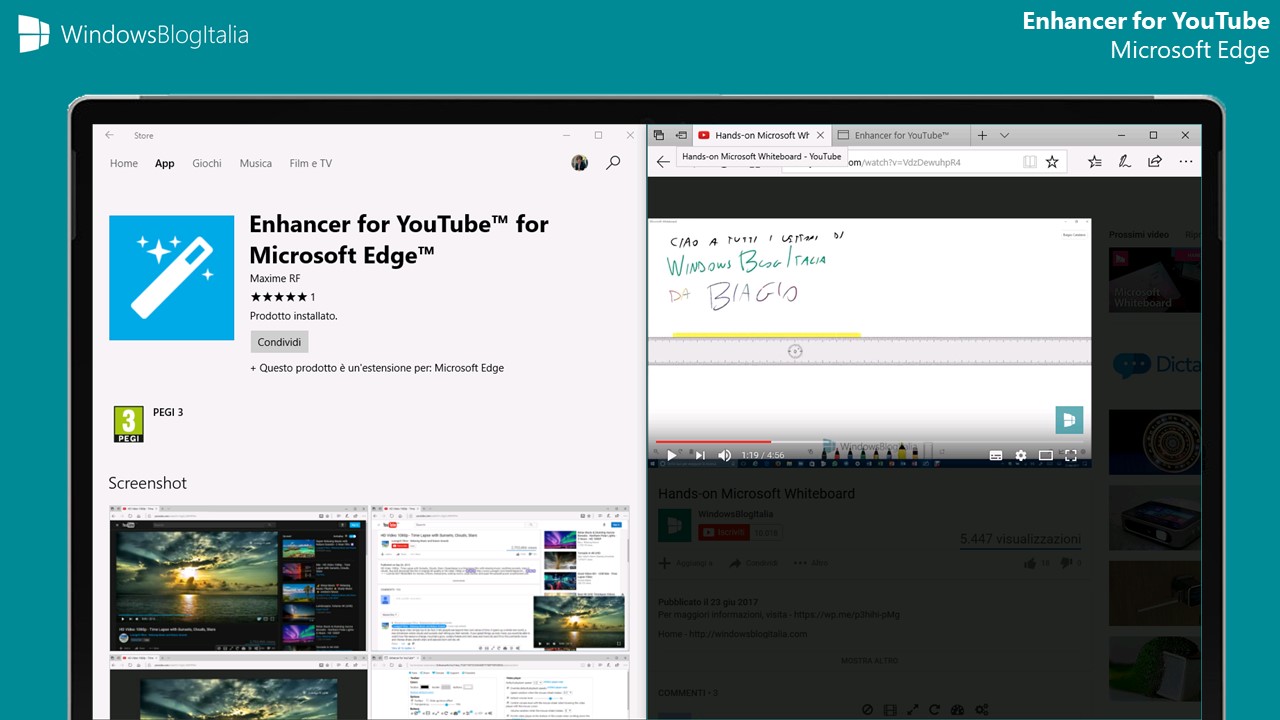1280x720 pixels.
Task: Toggle theater mode on the YouTube player
Action: [x=1046, y=455]
